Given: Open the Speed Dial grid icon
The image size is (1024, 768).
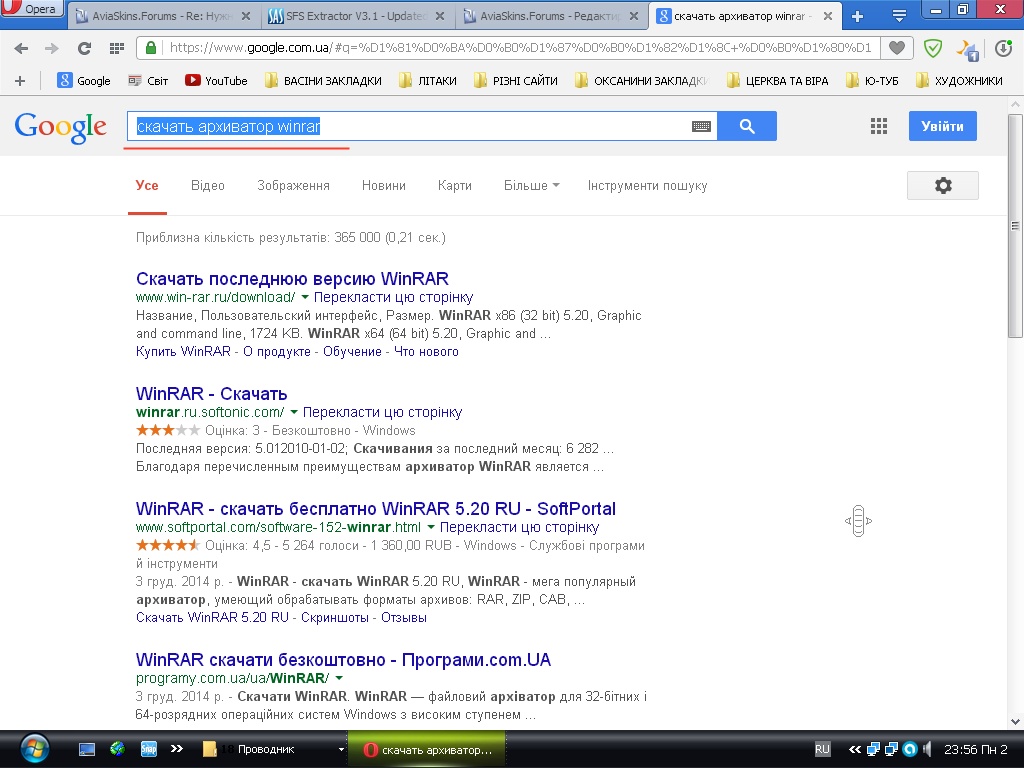Looking at the screenshot, I should [x=117, y=48].
